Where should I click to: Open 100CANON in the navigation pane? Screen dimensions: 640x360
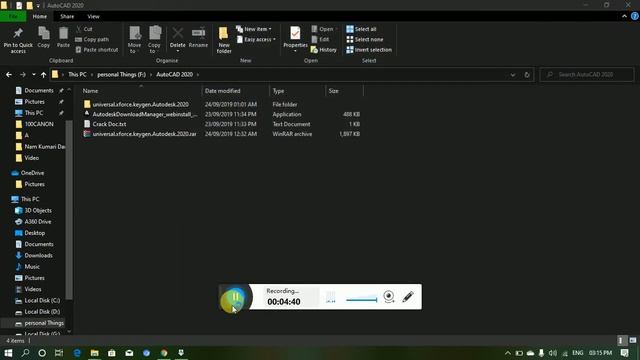(x=34, y=124)
